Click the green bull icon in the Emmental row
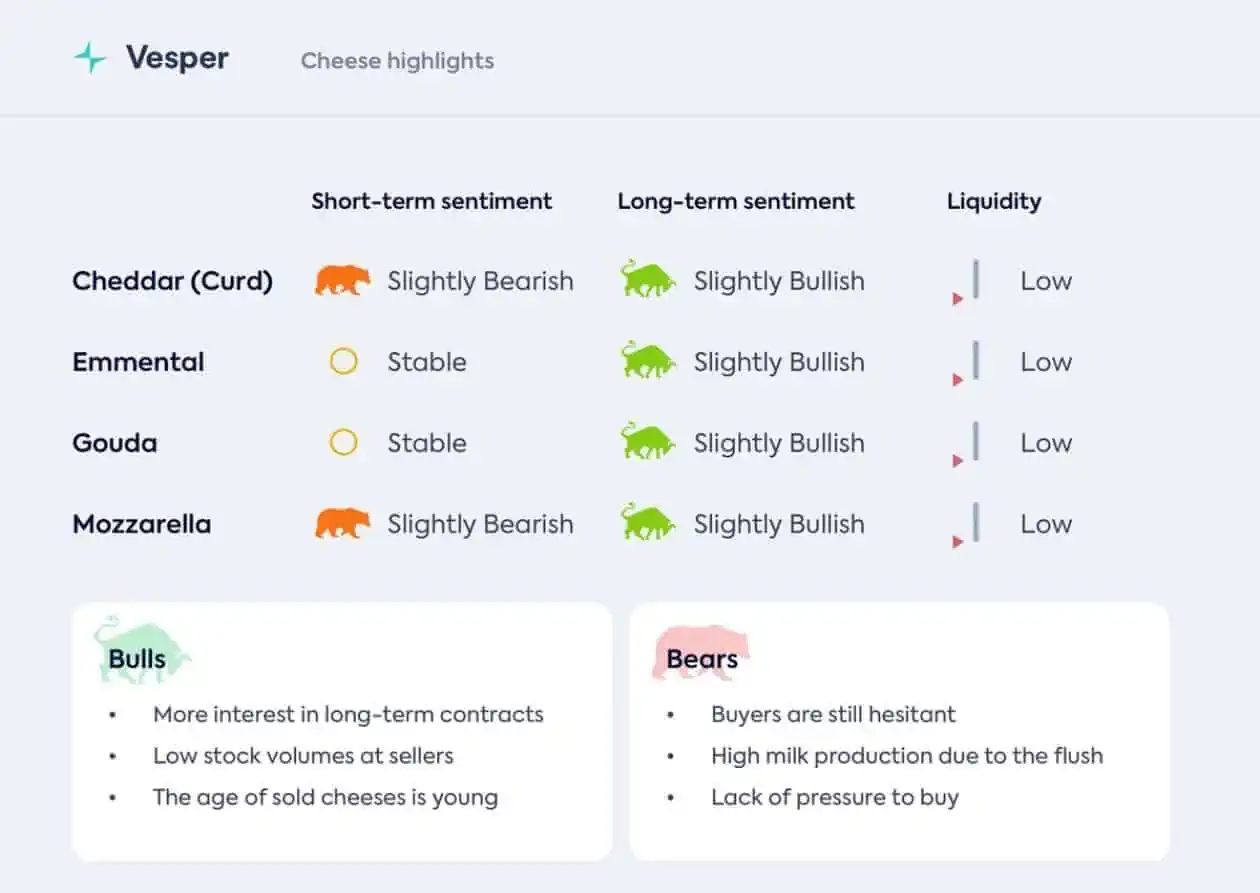The width and height of the screenshot is (1260, 893). [648, 360]
